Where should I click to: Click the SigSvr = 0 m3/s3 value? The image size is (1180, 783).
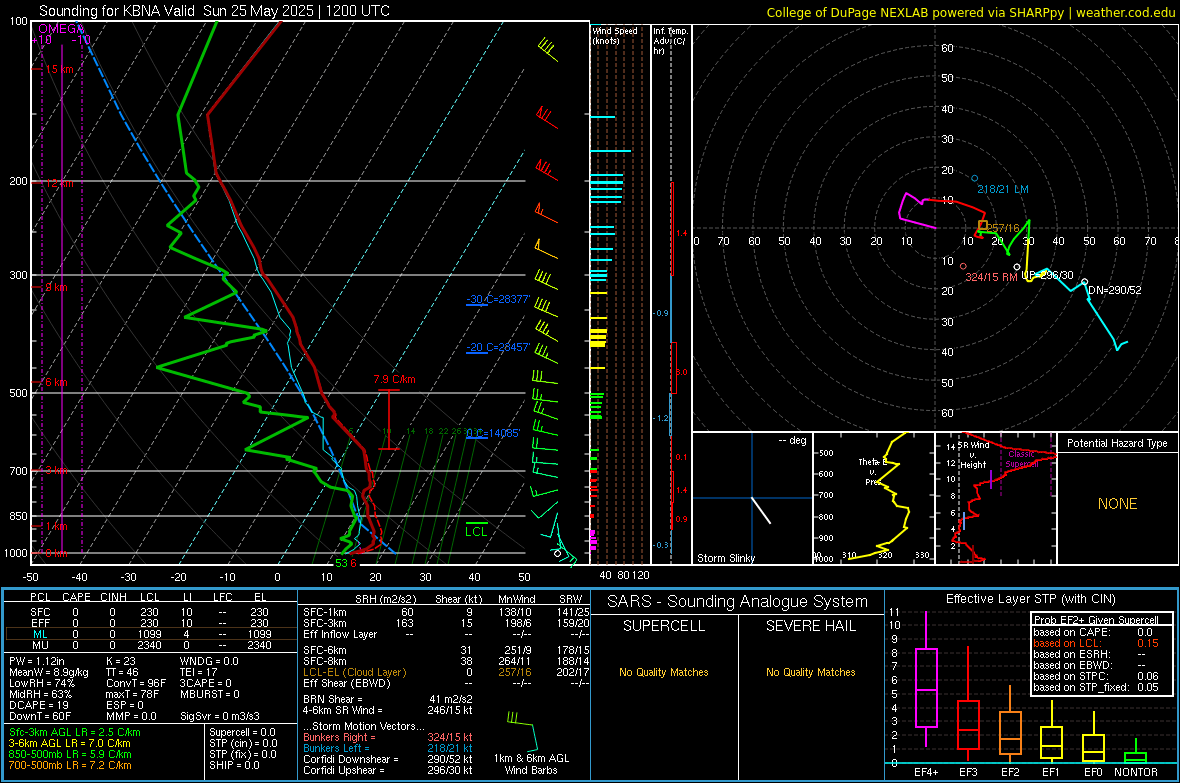pos(220,717)
